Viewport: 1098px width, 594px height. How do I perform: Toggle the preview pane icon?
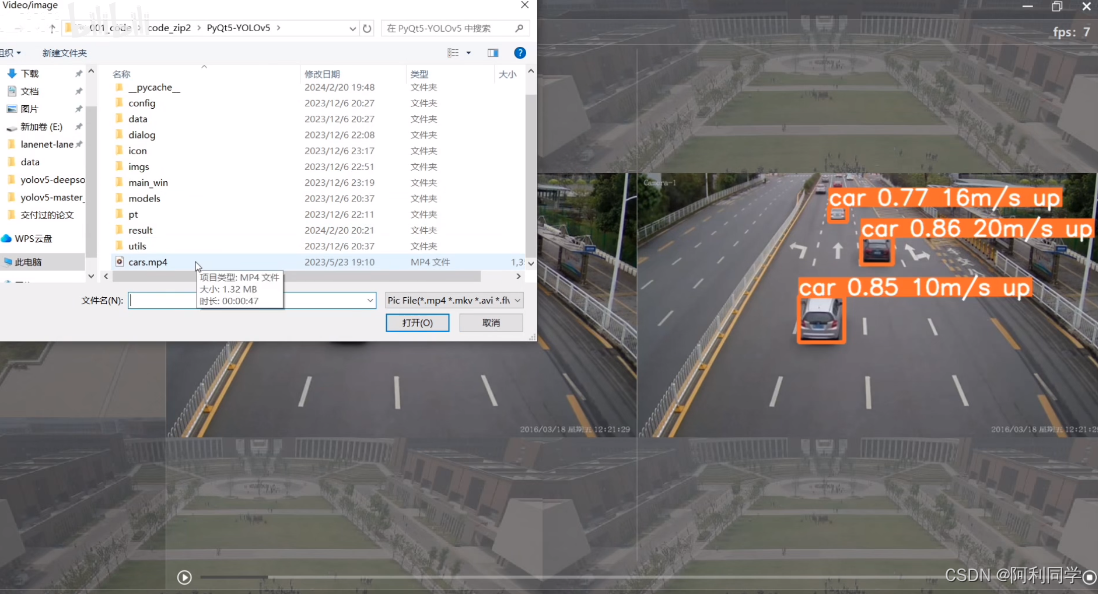pos(493,53)
